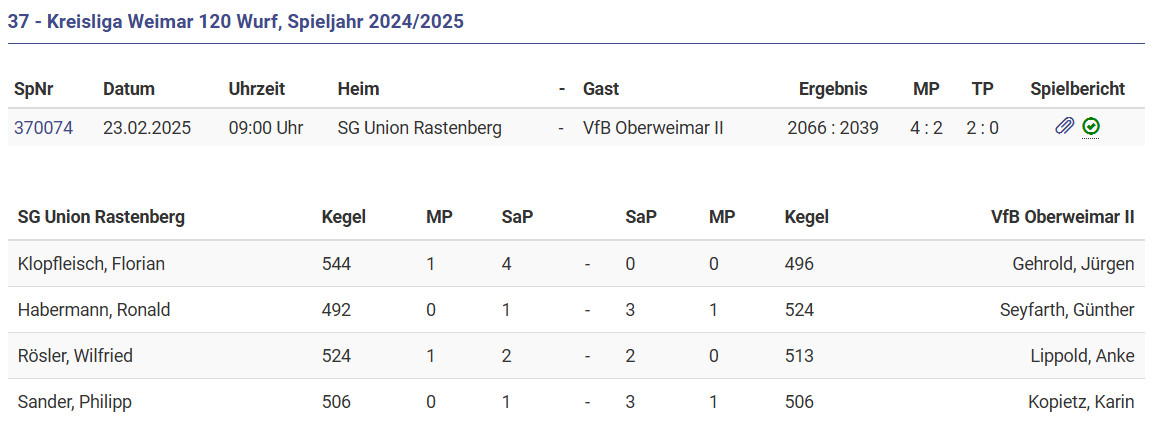
Task: Click Klopfleisch's Kegel score 544
Action: [x=336, y=264]
